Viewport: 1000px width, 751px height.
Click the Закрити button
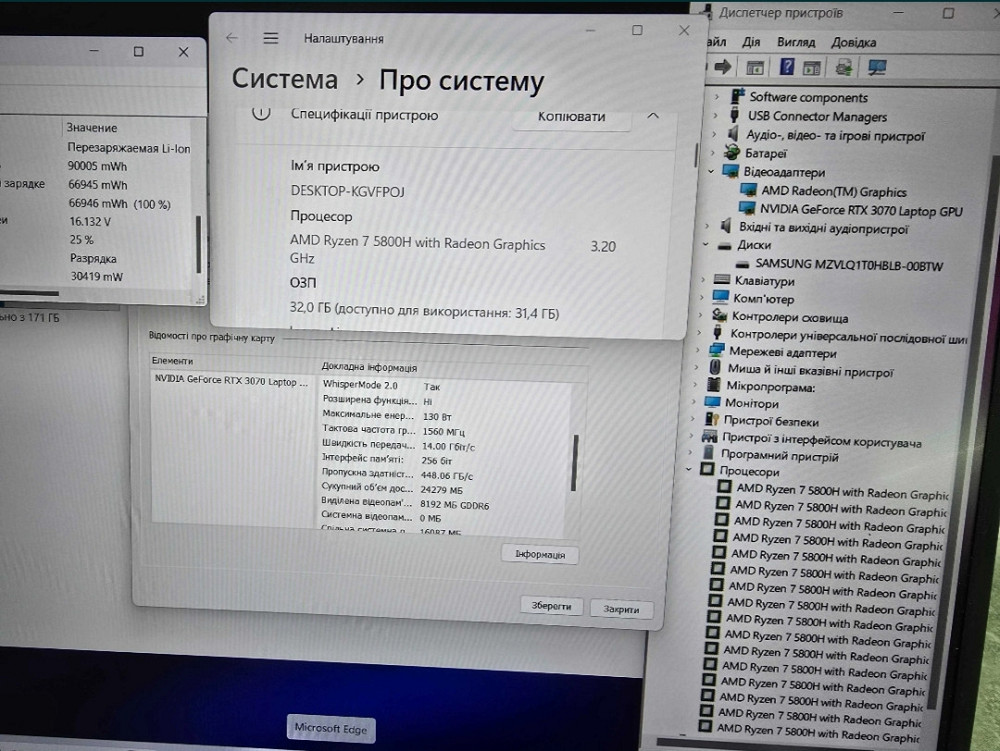point(621,608)
